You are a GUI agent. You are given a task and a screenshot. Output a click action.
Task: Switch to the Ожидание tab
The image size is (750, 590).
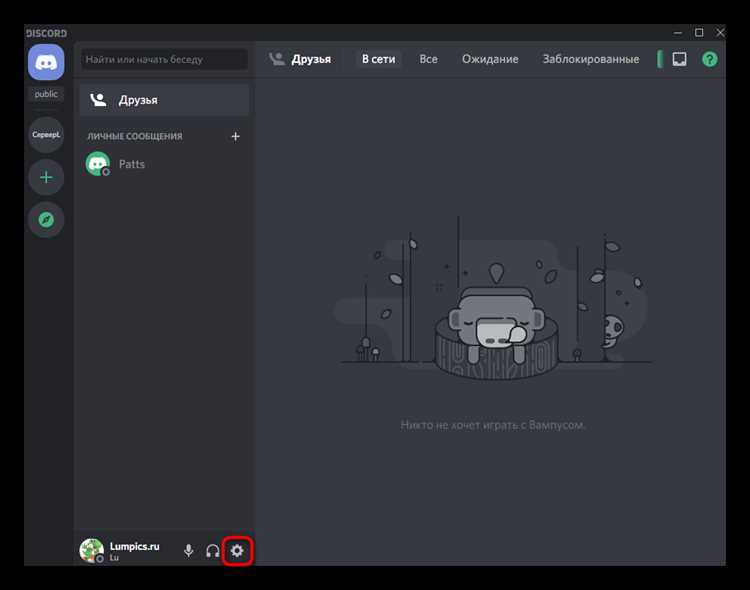(x=490, y=59)
